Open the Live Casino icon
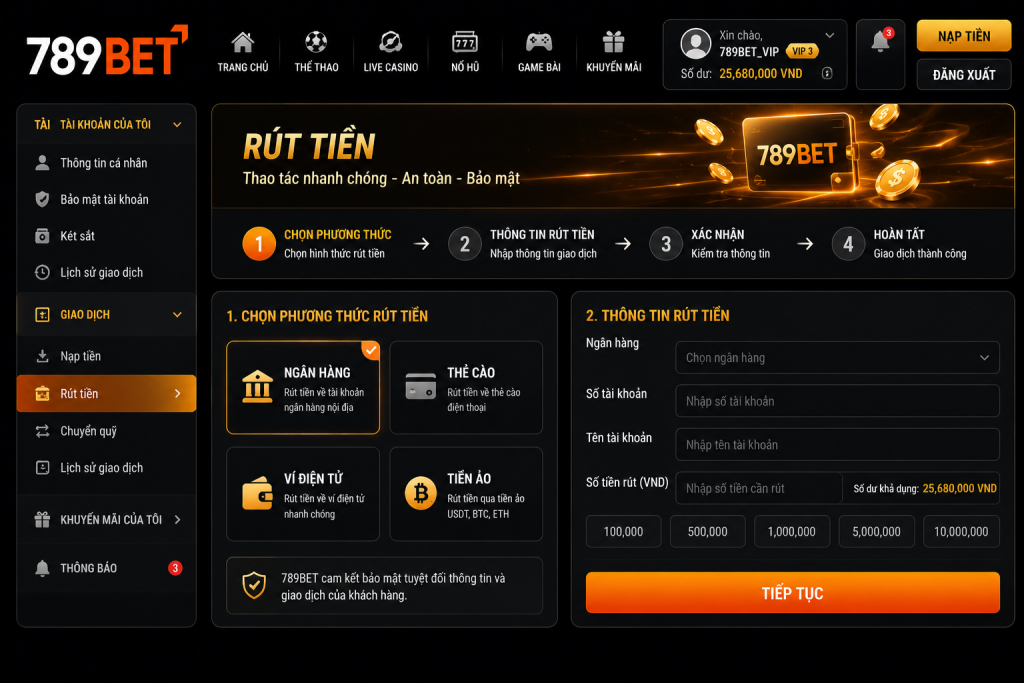This screenshot has width=1024, height=683. tap(391, 42)
